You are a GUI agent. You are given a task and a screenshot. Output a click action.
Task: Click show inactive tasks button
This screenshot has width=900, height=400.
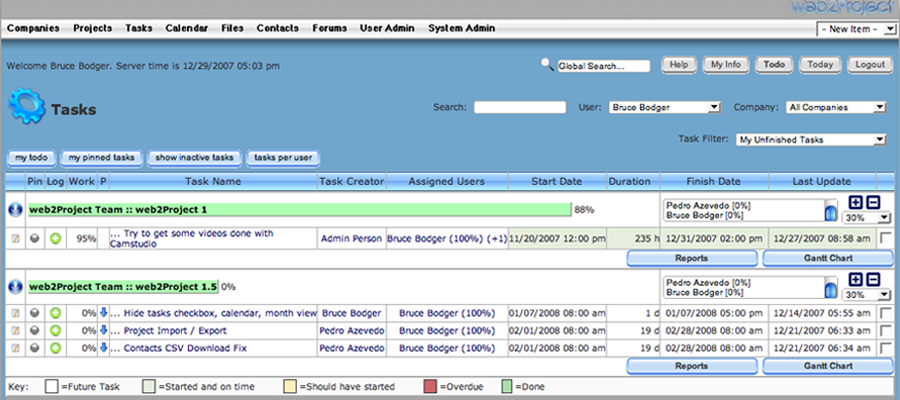pyautogui.click(x=195, y=158)
